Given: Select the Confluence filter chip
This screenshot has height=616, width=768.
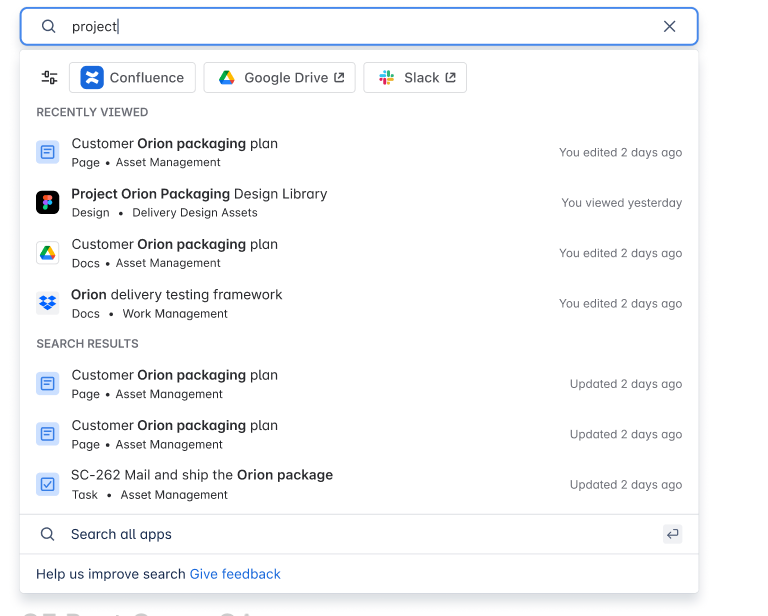Looking at the screenshot, I should pyautogui.click(x=132, y=77).
